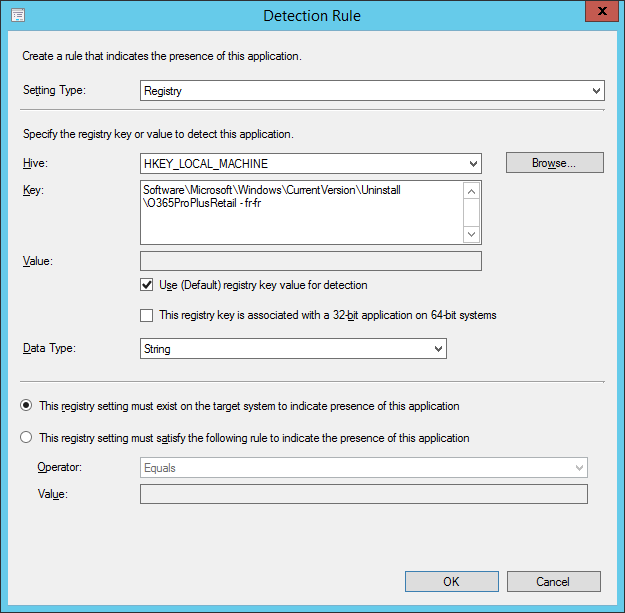Click the Key field scroll down arrow
Screen dimensions: 625x613
pyautogui.click(x=471, y=234)
